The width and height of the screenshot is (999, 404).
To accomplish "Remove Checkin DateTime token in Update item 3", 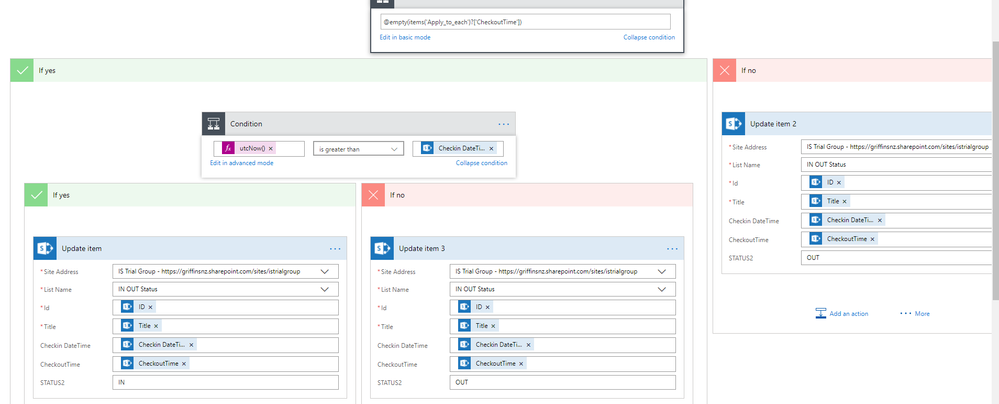I will 528,345.
